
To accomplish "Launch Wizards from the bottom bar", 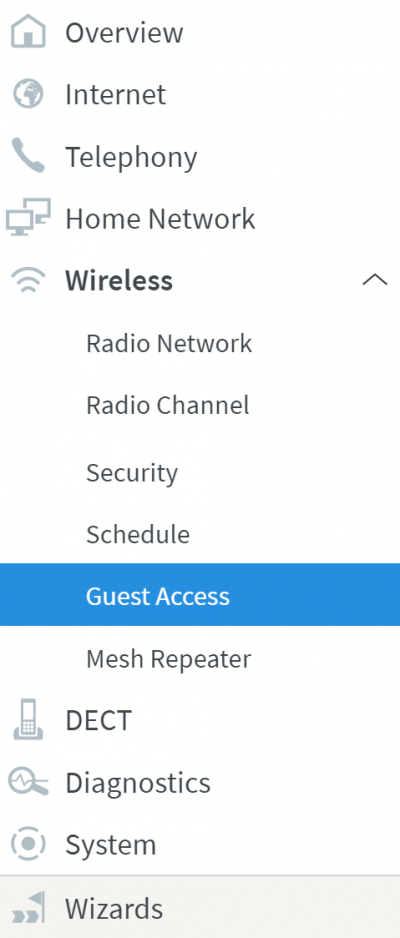I will point(200,907).
